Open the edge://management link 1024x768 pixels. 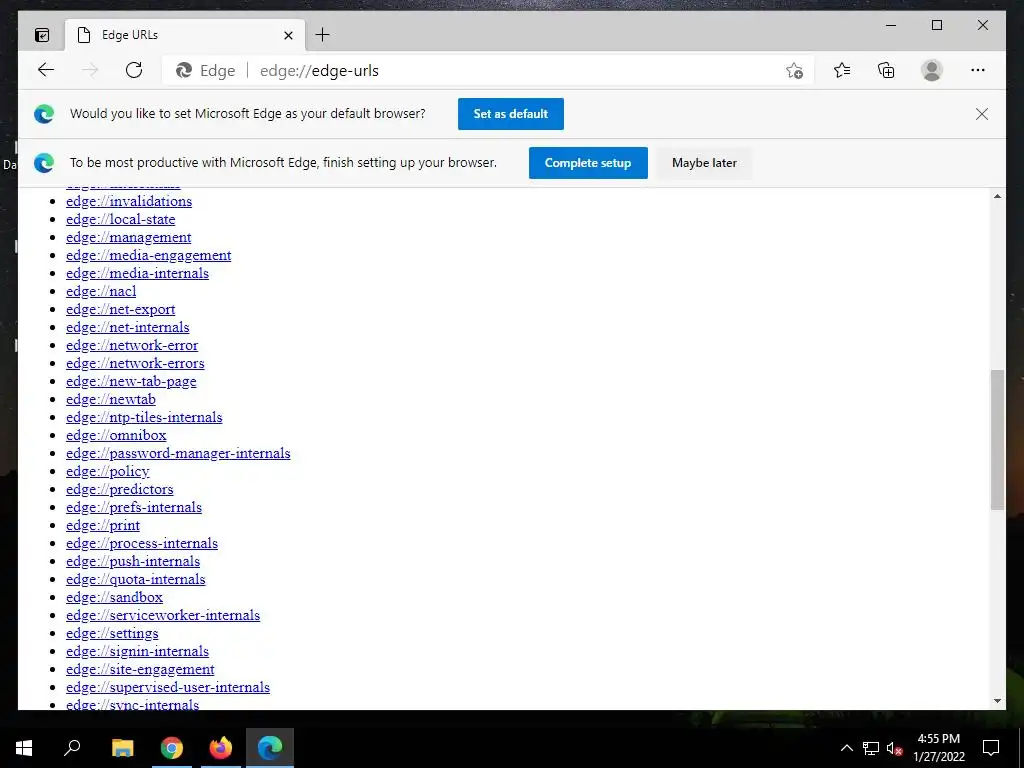click(x=129, y=237)
